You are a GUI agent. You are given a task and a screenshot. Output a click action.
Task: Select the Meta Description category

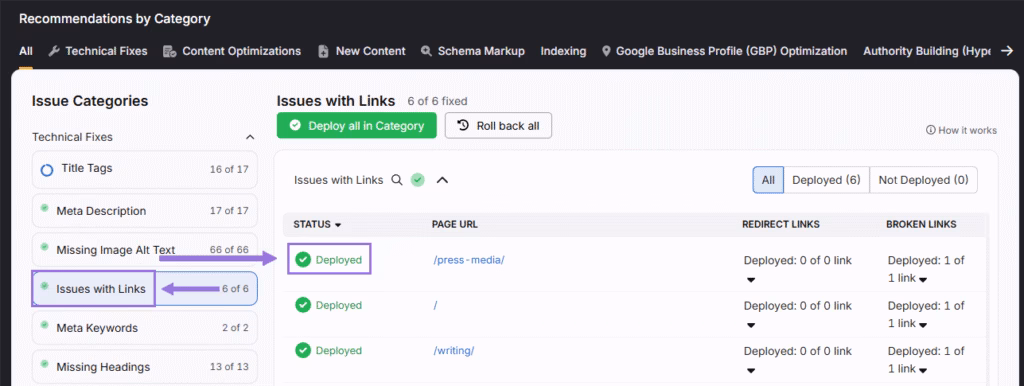(x=144, y=211)
